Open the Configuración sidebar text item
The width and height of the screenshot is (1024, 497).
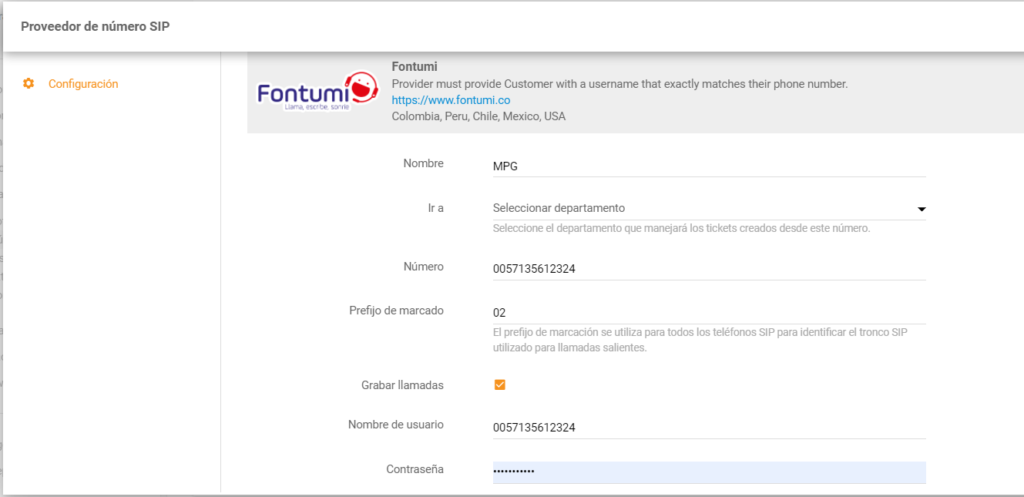(x=83, y=84)
